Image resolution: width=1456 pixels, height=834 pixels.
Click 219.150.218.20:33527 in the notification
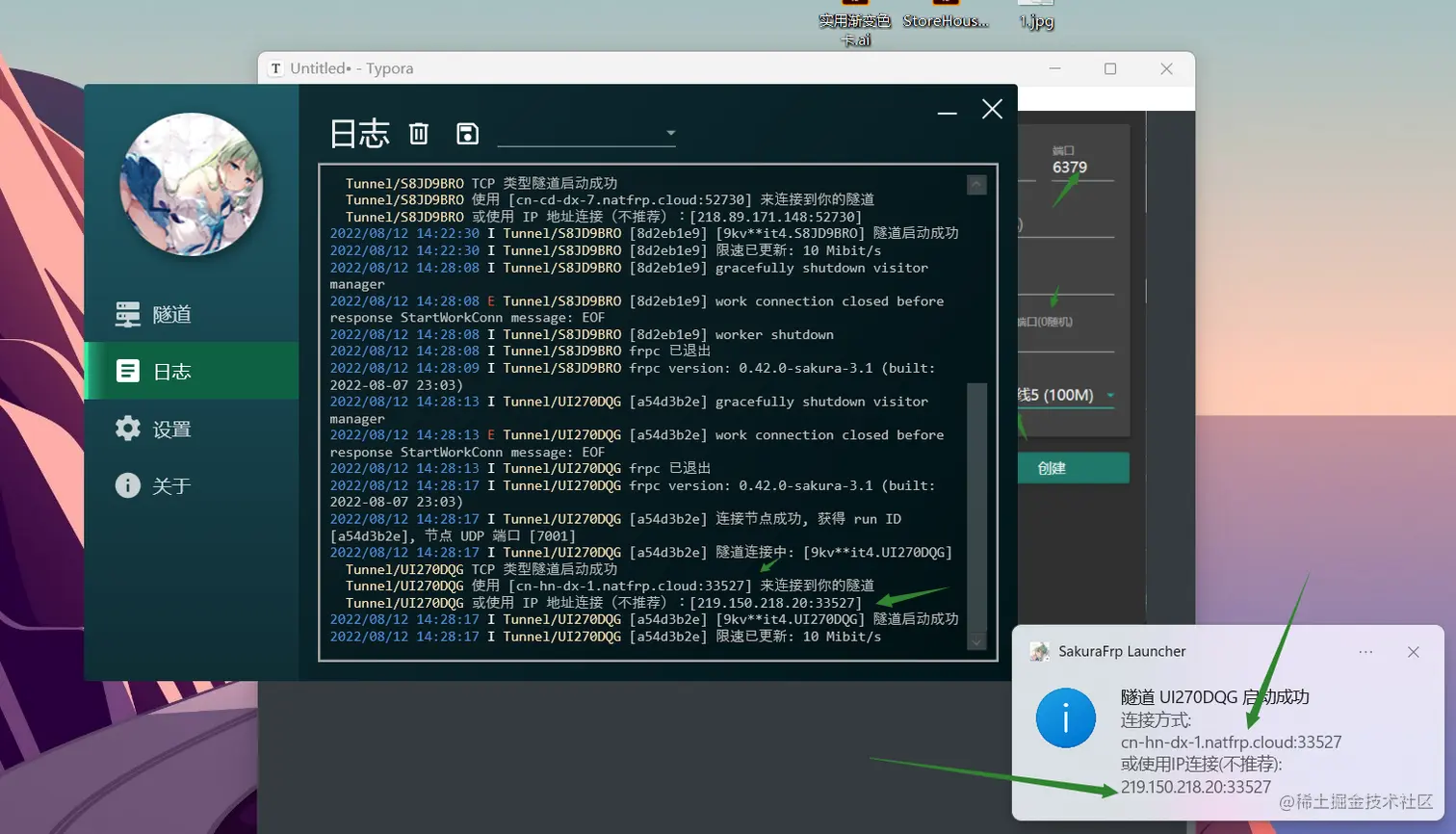pyautogui.click(x=1196, y=787)
